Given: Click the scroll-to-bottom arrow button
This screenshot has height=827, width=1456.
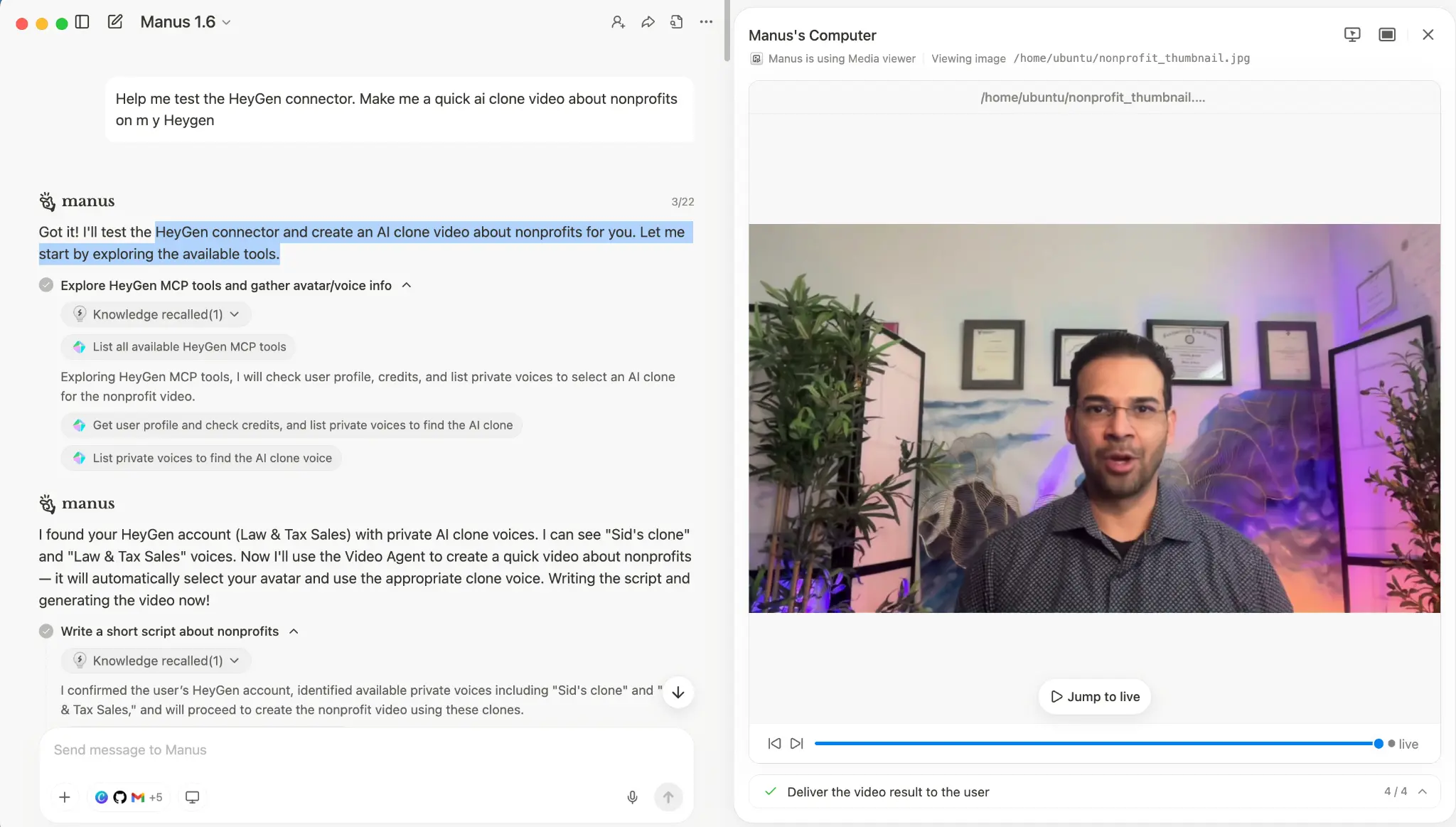Looking at the screenshot, I should tap(678, 693).
